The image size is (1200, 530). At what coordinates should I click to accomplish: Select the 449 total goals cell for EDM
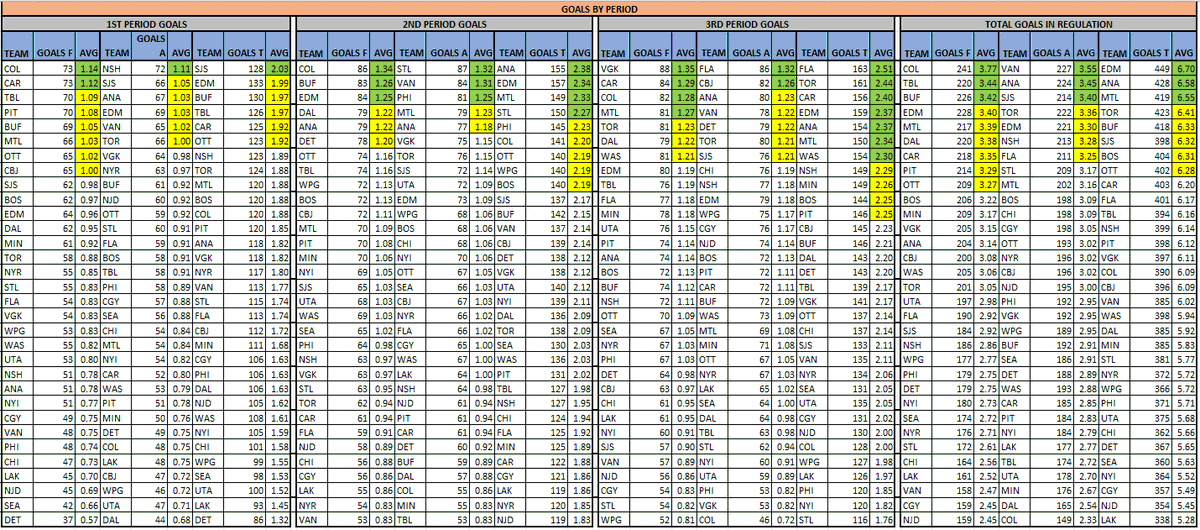click(x=1152, y=69)
